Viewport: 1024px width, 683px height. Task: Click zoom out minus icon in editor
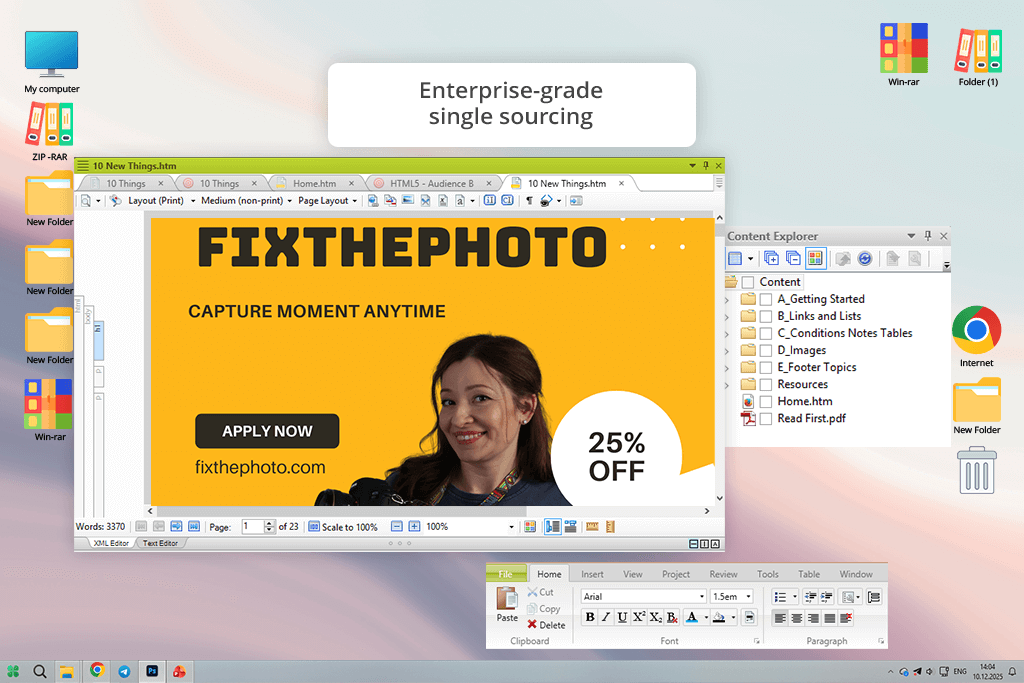[x=396, y=526]
